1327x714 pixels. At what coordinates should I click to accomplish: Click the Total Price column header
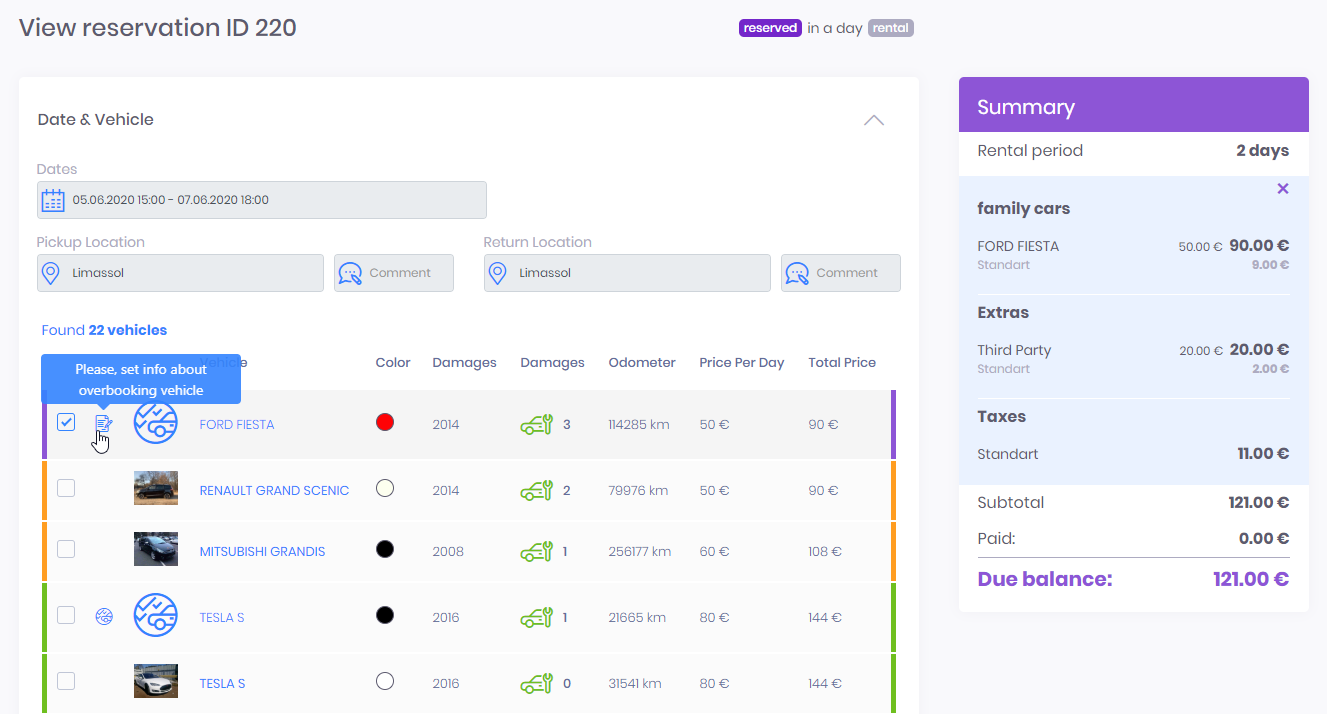[x=842, y=363]
